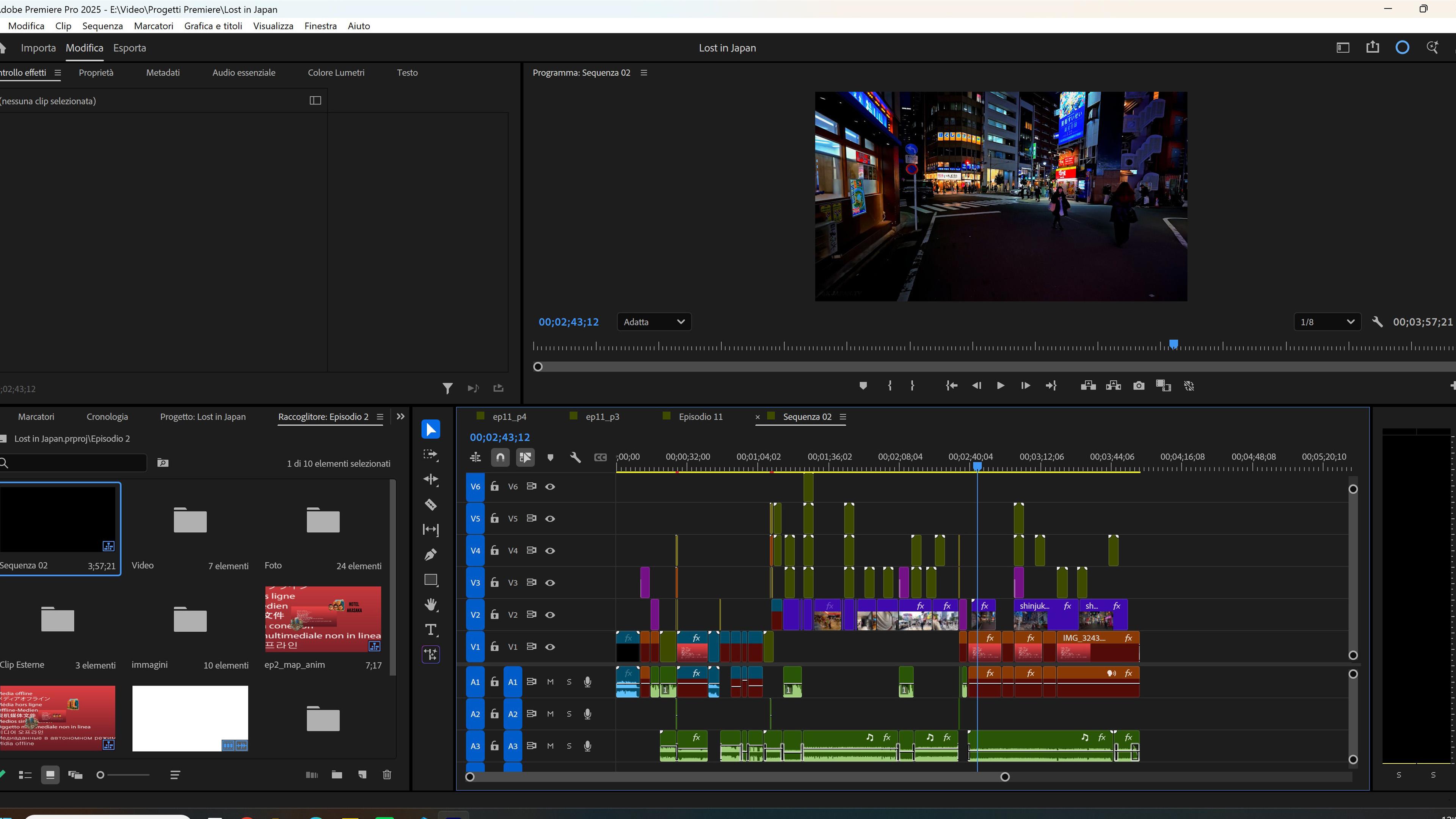1456x819 pixels.
Task: Add marker in timeline header
Action: 551,457
